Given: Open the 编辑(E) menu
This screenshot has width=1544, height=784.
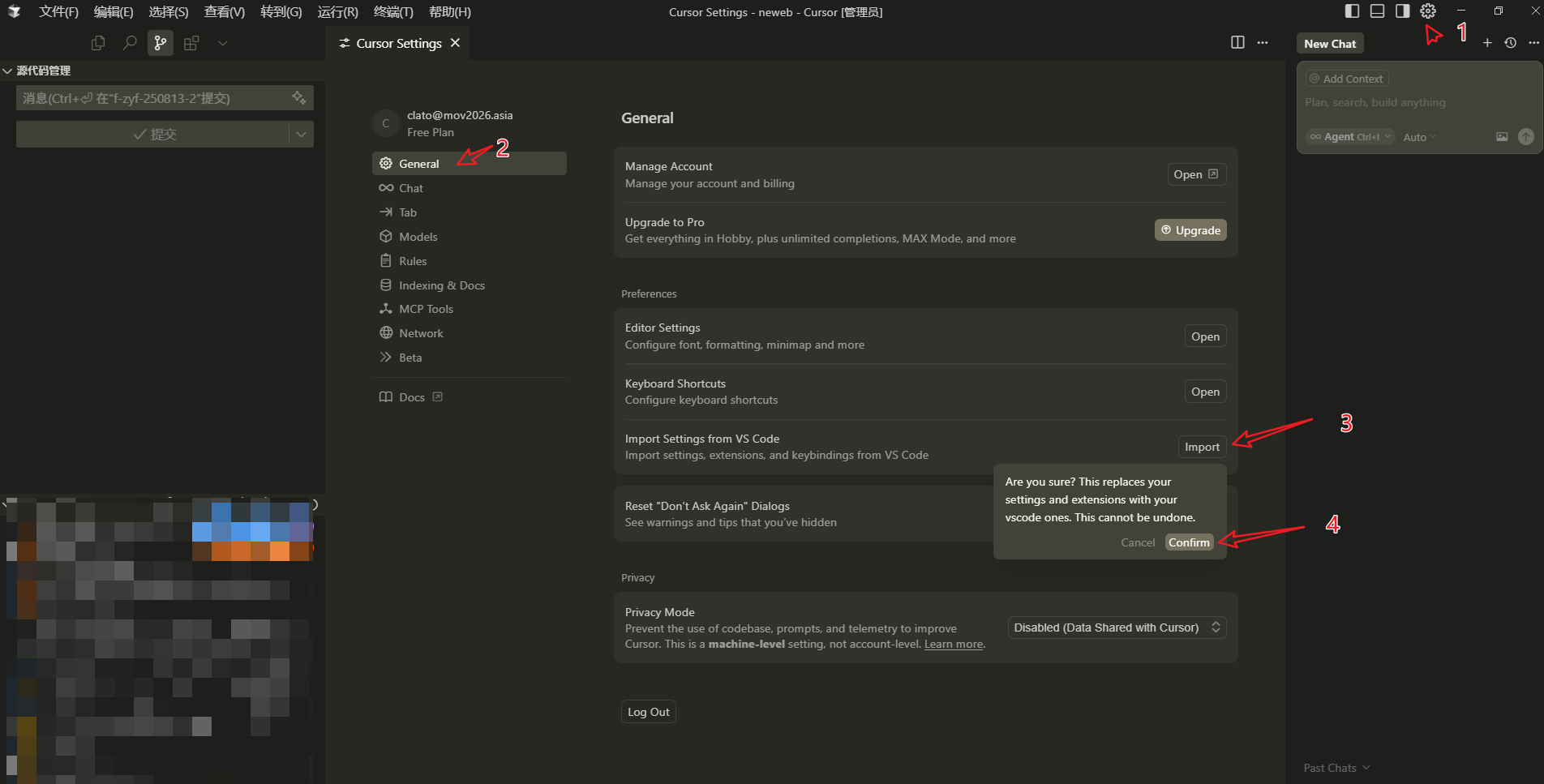Looking at the screenshot, I should (x=114, y=12).
